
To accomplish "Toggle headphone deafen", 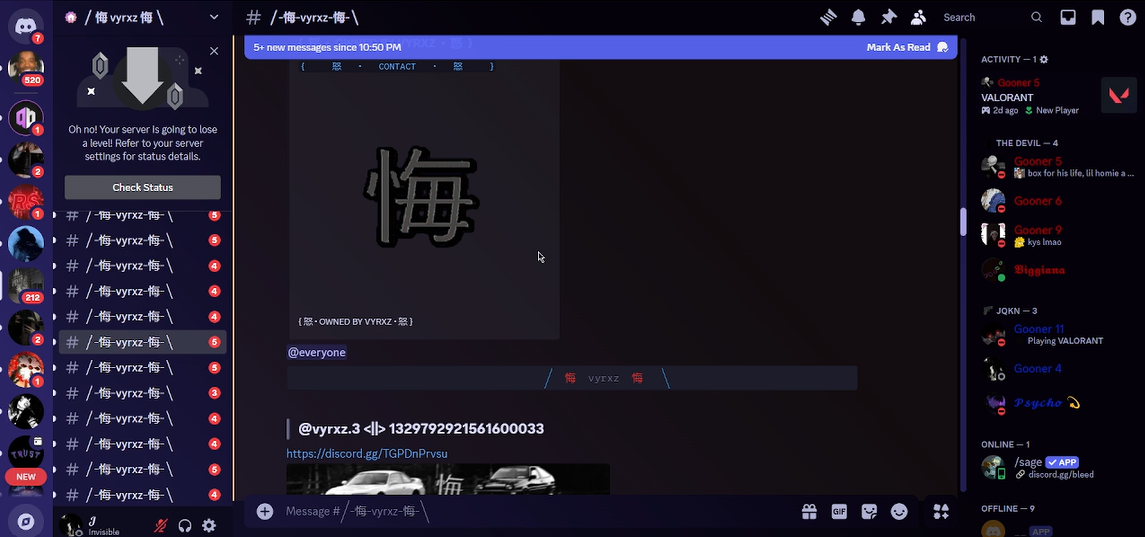I will point(185,525).
